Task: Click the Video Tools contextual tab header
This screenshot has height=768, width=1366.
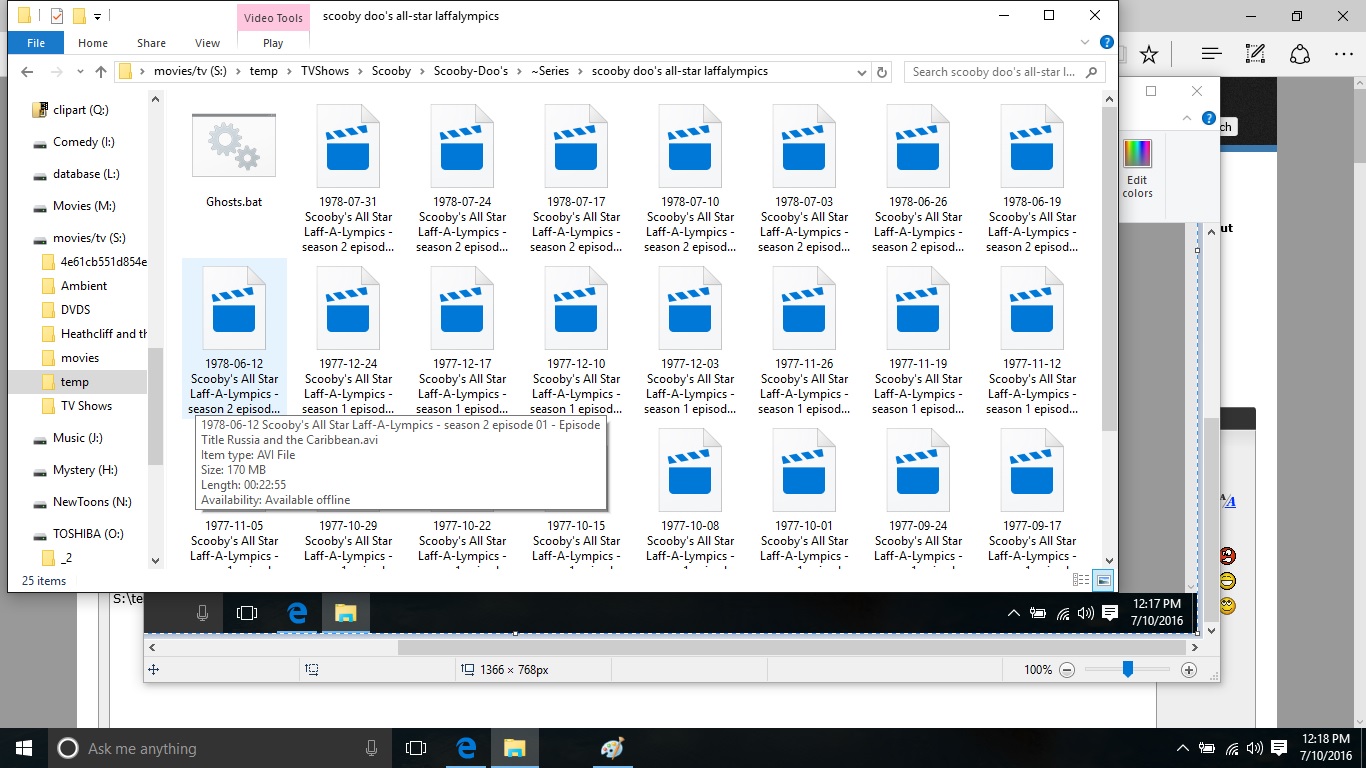Action: (273, 17)
